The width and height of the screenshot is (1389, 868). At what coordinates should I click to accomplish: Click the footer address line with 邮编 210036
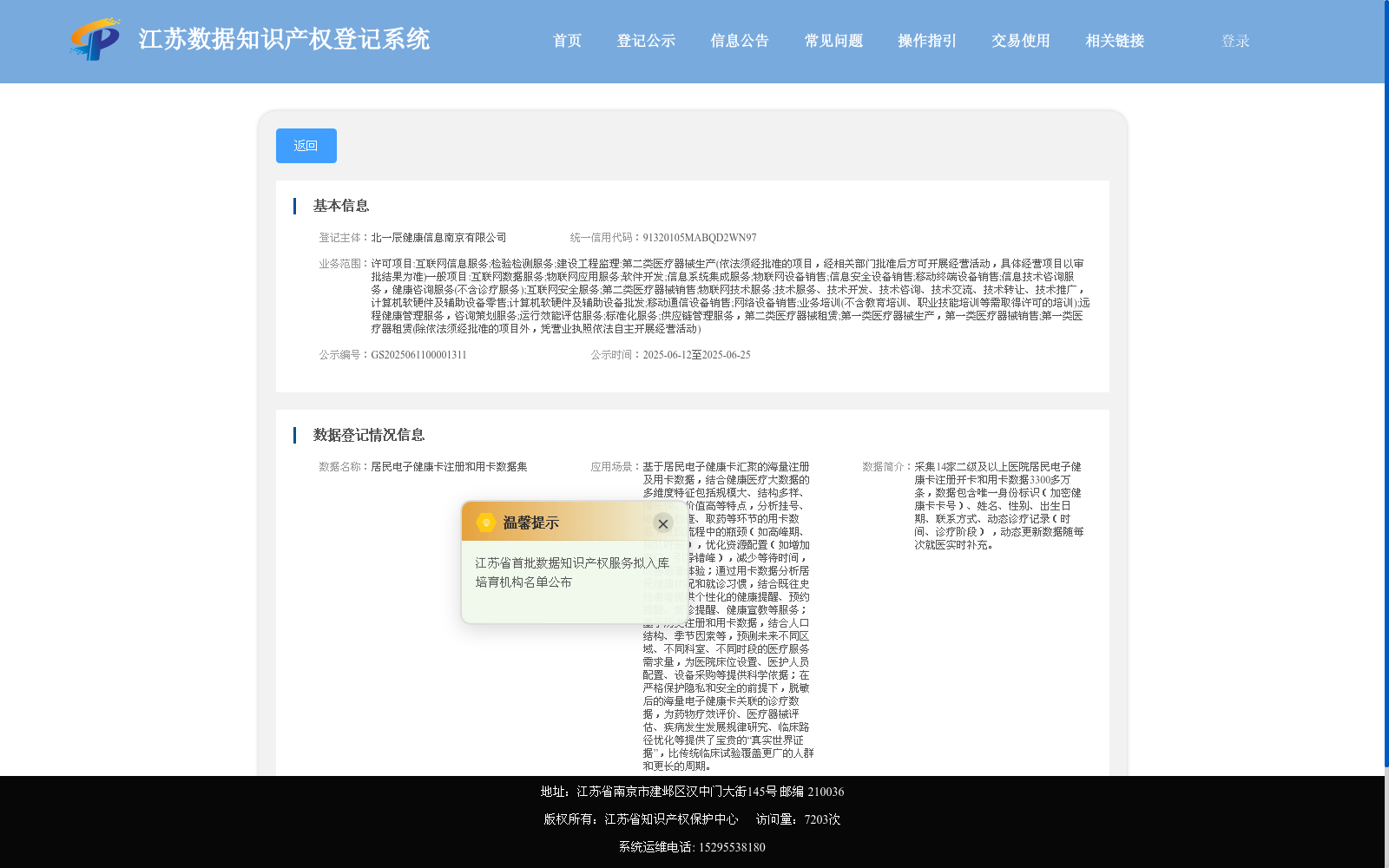coord(693,792)
